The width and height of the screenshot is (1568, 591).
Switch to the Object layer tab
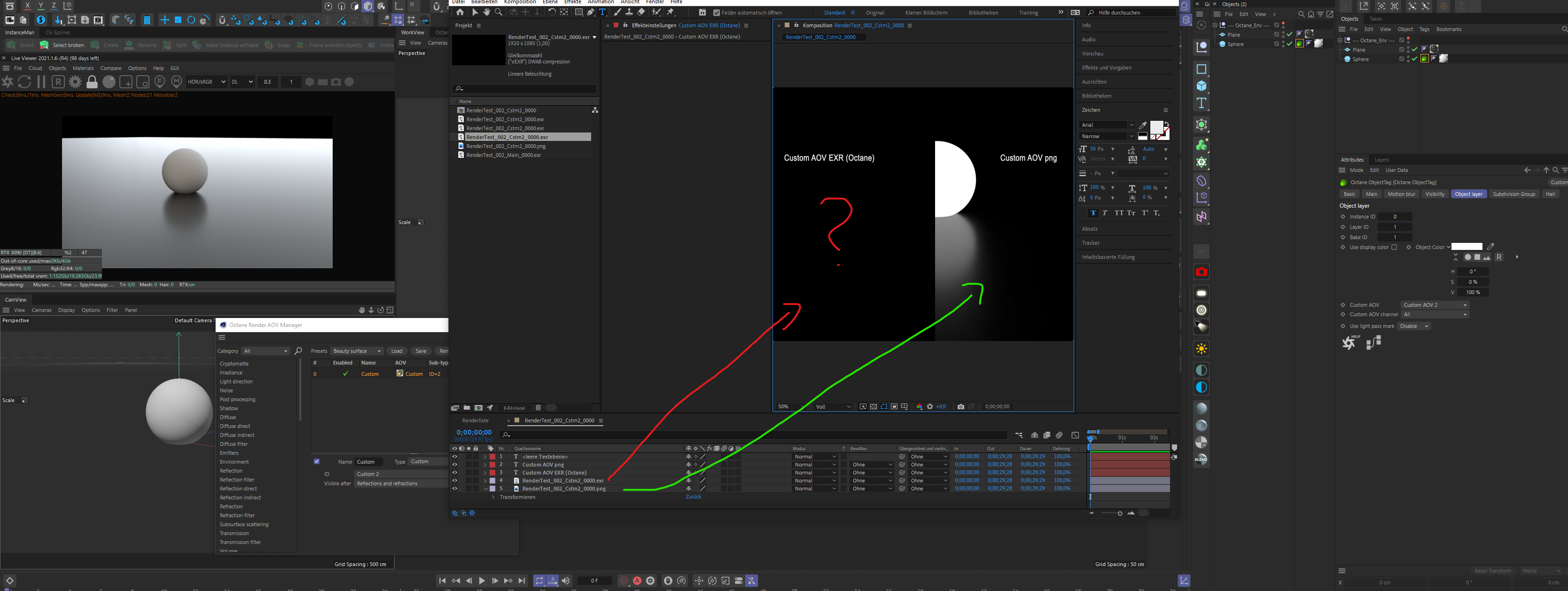pos(1468,194)
